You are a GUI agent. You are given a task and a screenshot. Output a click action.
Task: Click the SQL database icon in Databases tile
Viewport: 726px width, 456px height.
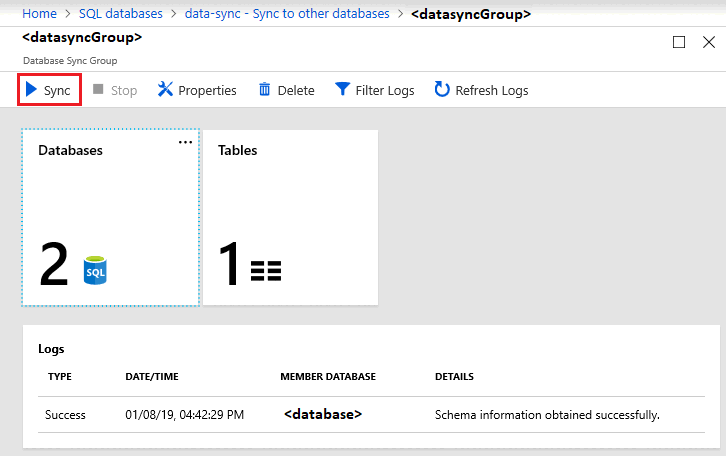click(x=96, y=270)
